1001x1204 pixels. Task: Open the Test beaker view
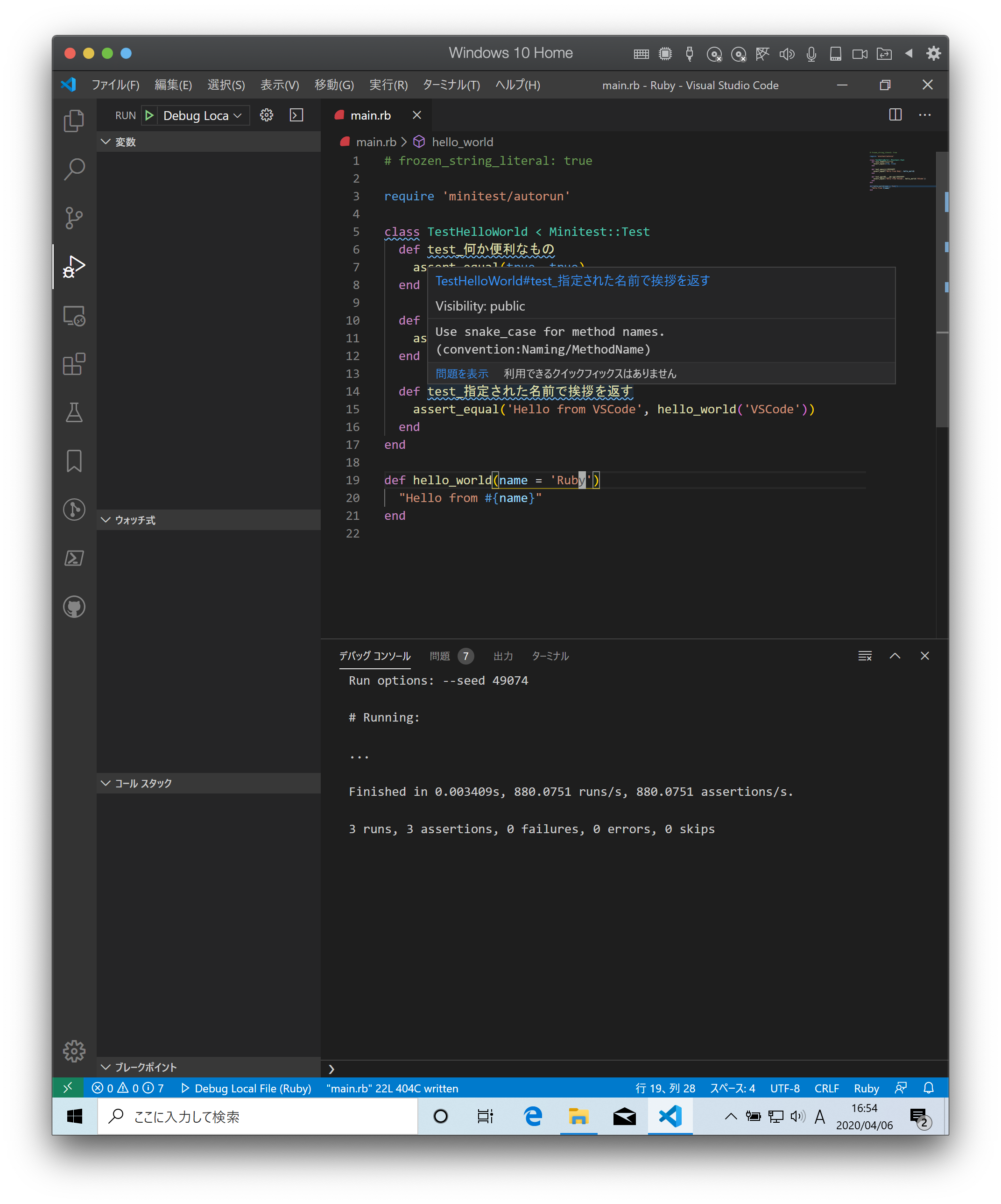74,412
